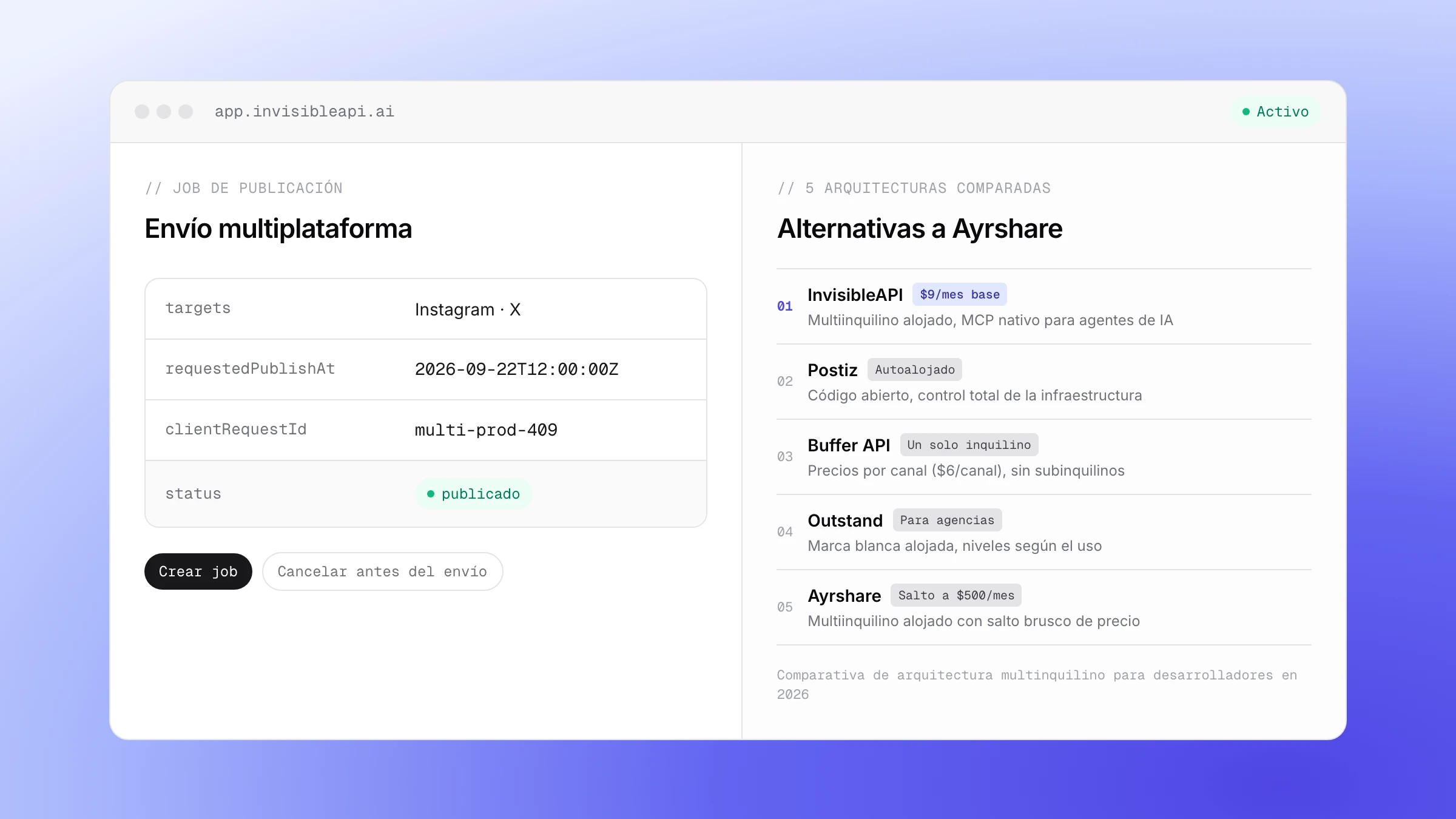Click the targets field label

coord(198,308)
